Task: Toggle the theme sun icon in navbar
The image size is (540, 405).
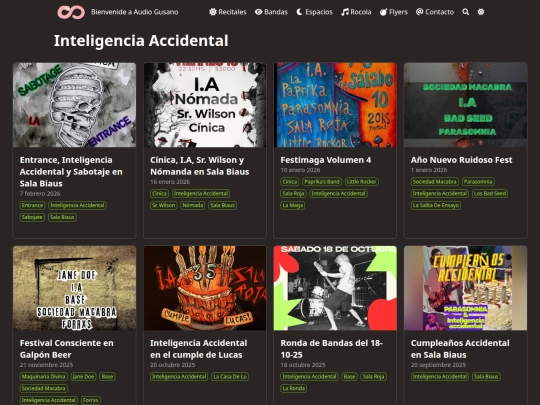Action: point(481,12)
